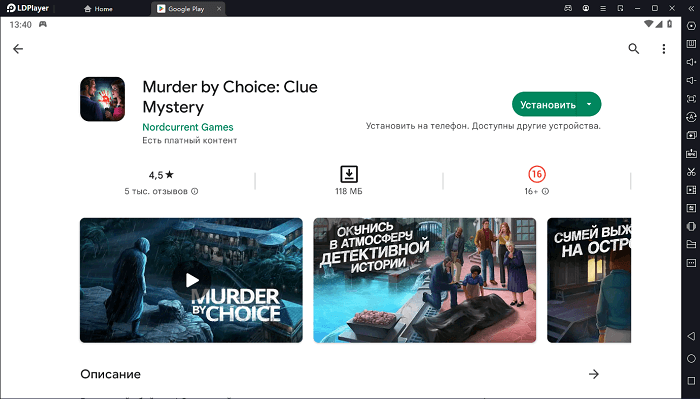Open the keyboard mapping tool
Viewport: 700px width, 399px height.
coord(691,44)
